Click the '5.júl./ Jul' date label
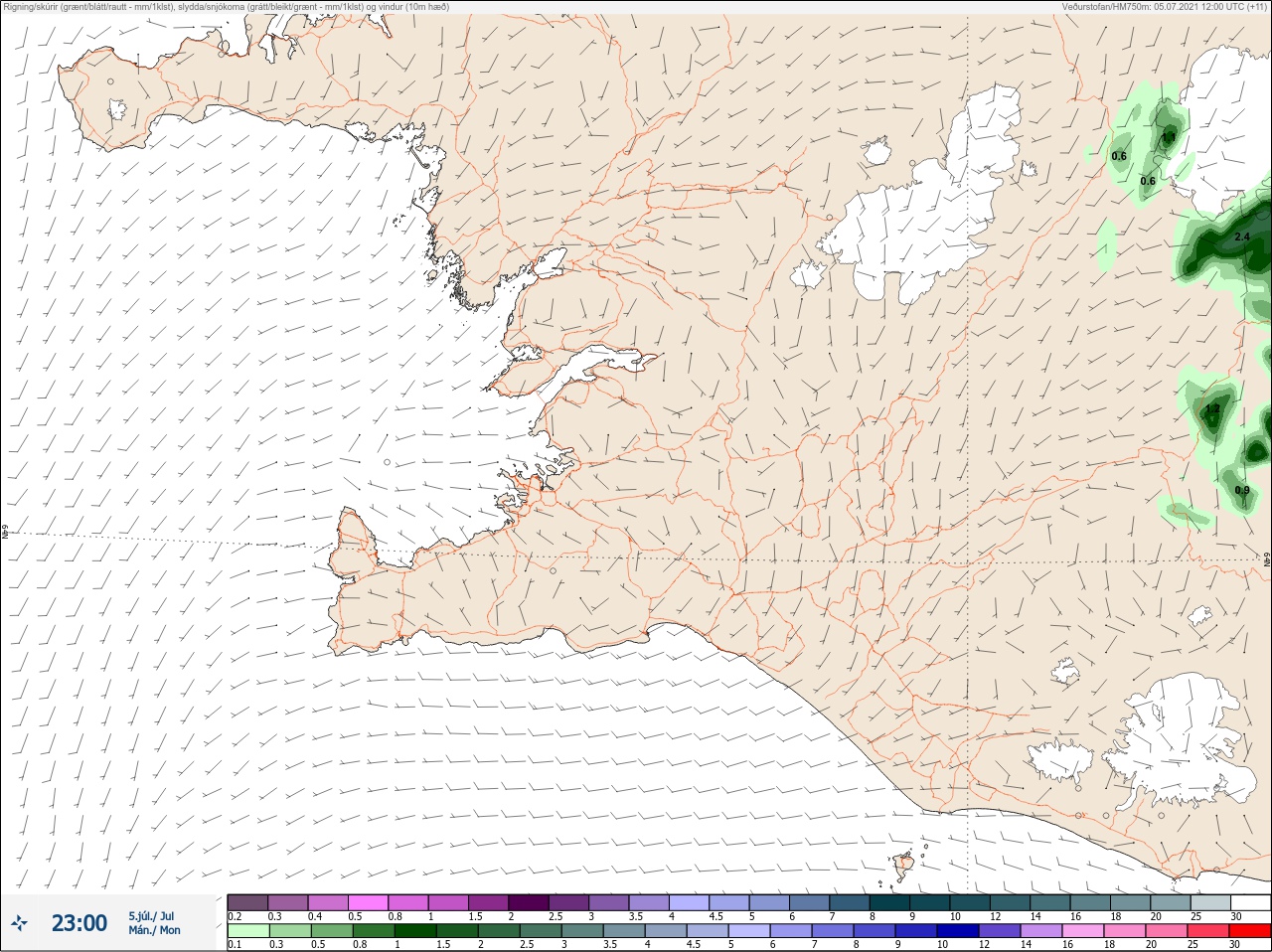 pos(151,916)
